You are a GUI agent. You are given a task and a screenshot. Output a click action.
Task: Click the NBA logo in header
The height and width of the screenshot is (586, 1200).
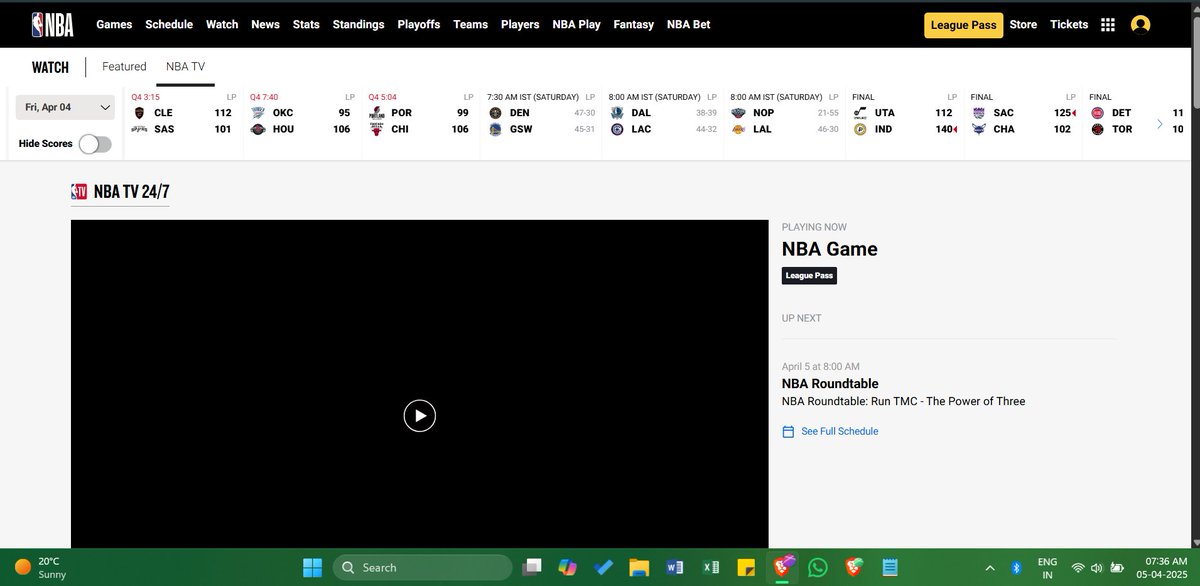pyautogui.click(x=52, y=24)
